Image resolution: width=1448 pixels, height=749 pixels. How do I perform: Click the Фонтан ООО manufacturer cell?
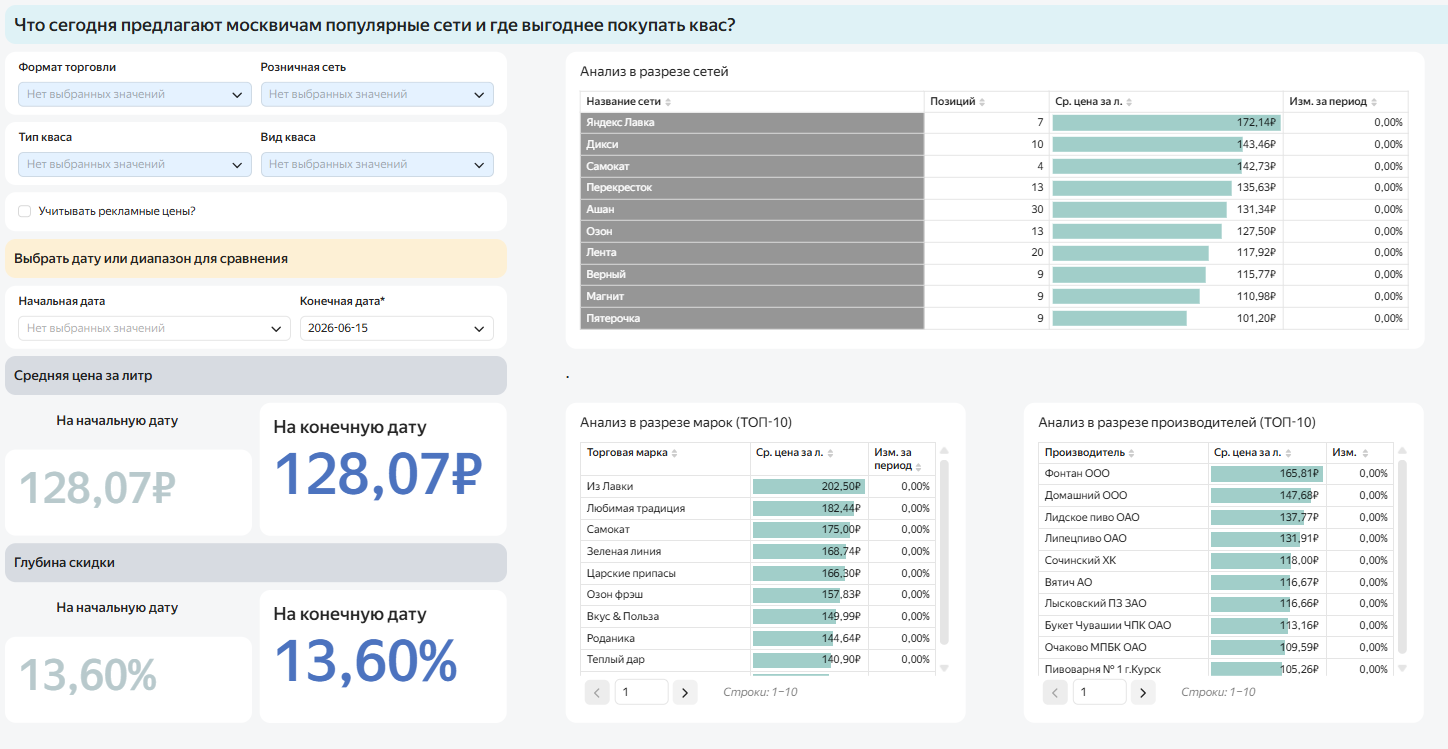click(x=1123, y=473)
